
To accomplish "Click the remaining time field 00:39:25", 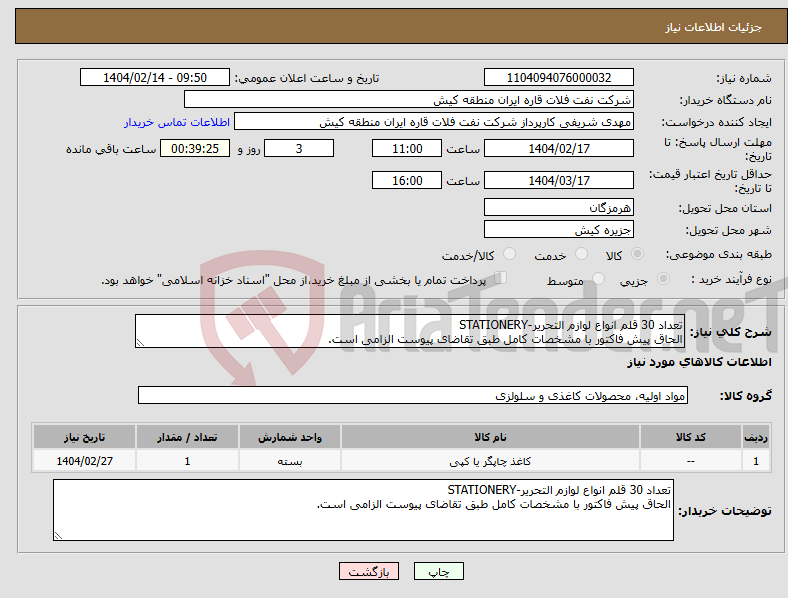I will [195, 148].
